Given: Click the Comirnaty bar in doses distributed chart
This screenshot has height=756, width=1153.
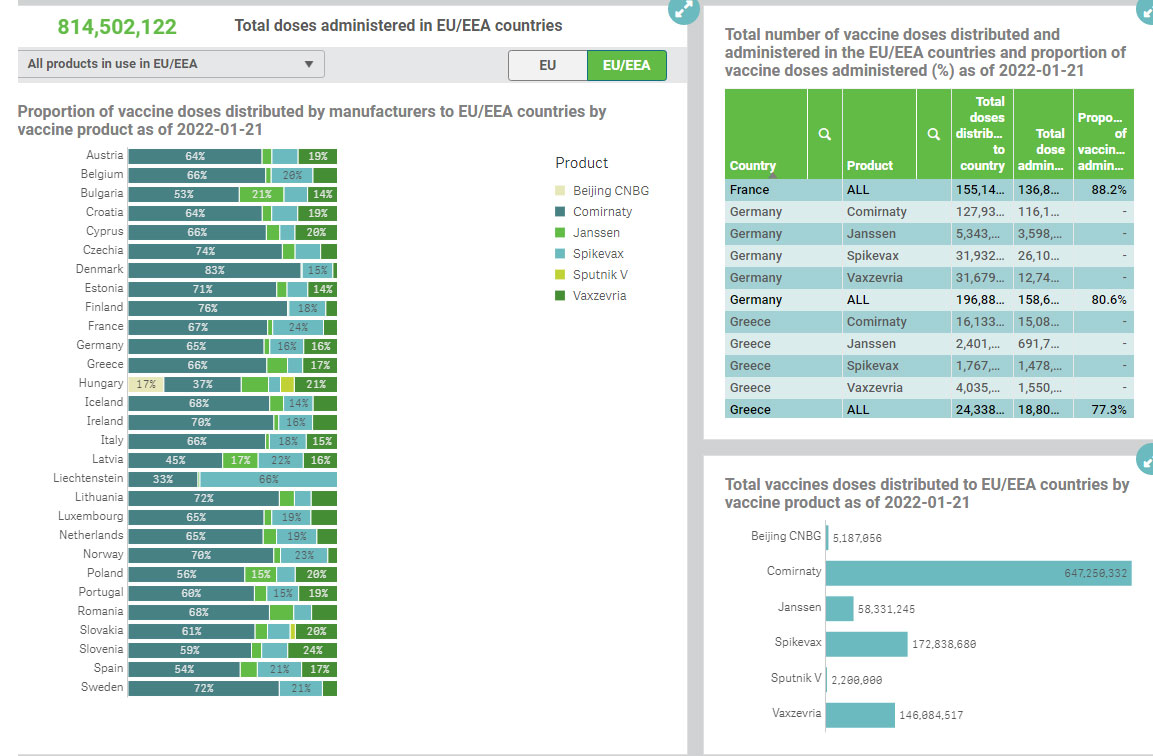Looking at the screenshot, I should point(979,573).
